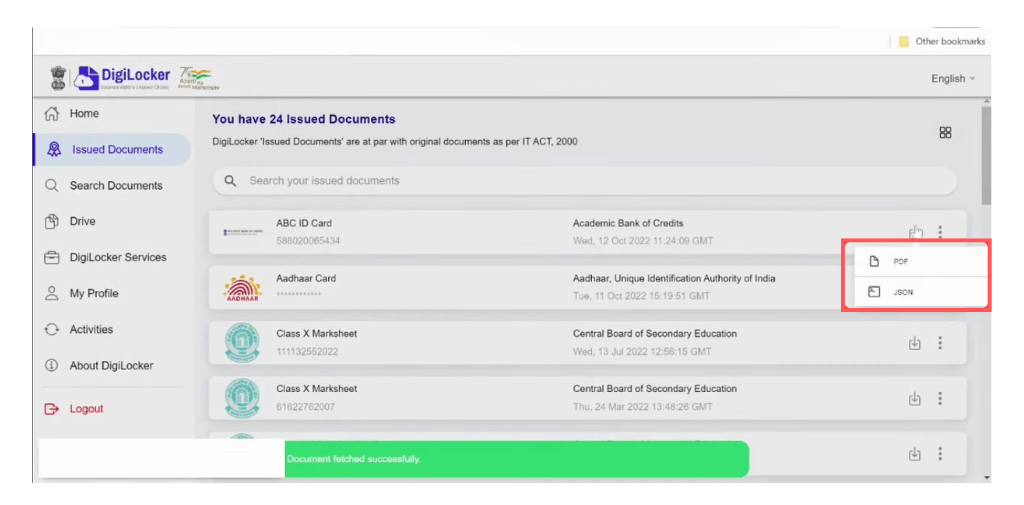The width and height of the screenshot is (1024, 505).
Task: Click the JSON terminal icon in menu
Action: click(x=874, y=292)
